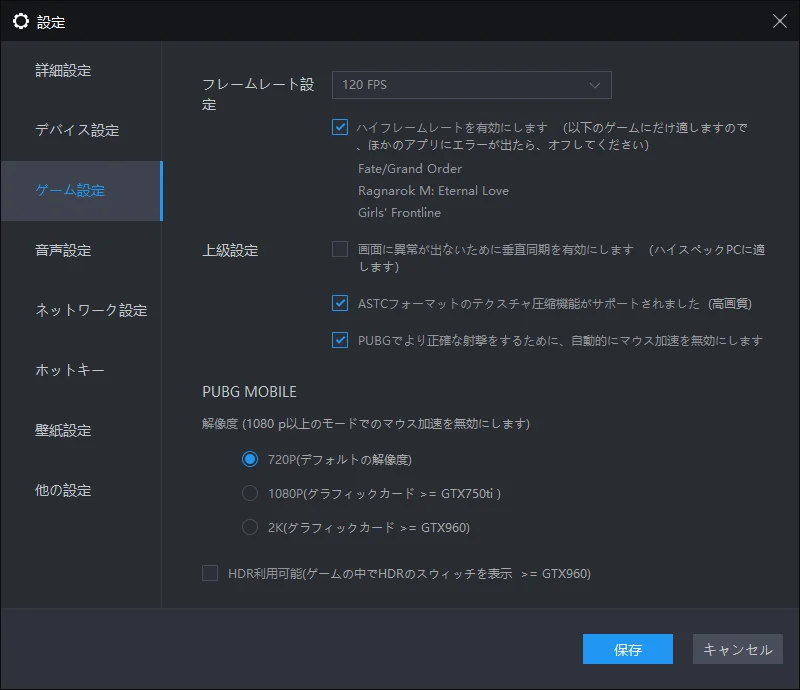Click the 保存 button
800x690 pixels.
(628, 649)
